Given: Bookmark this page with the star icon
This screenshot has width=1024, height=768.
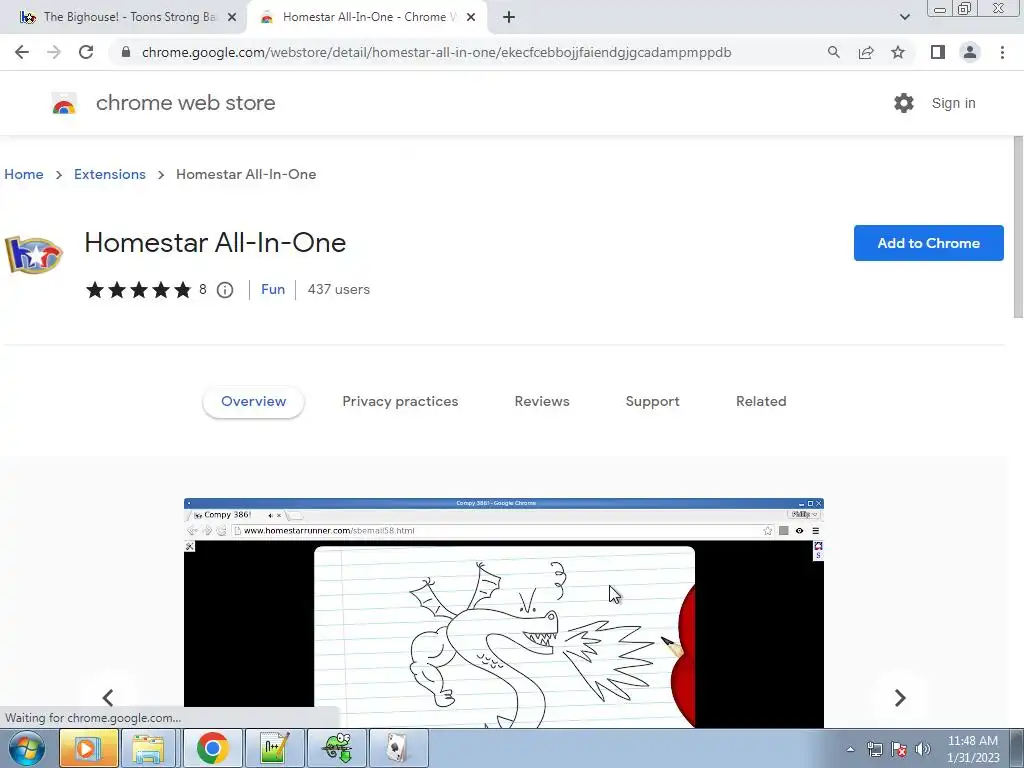Looking at the screenshot, I should (x=898, y=52).
